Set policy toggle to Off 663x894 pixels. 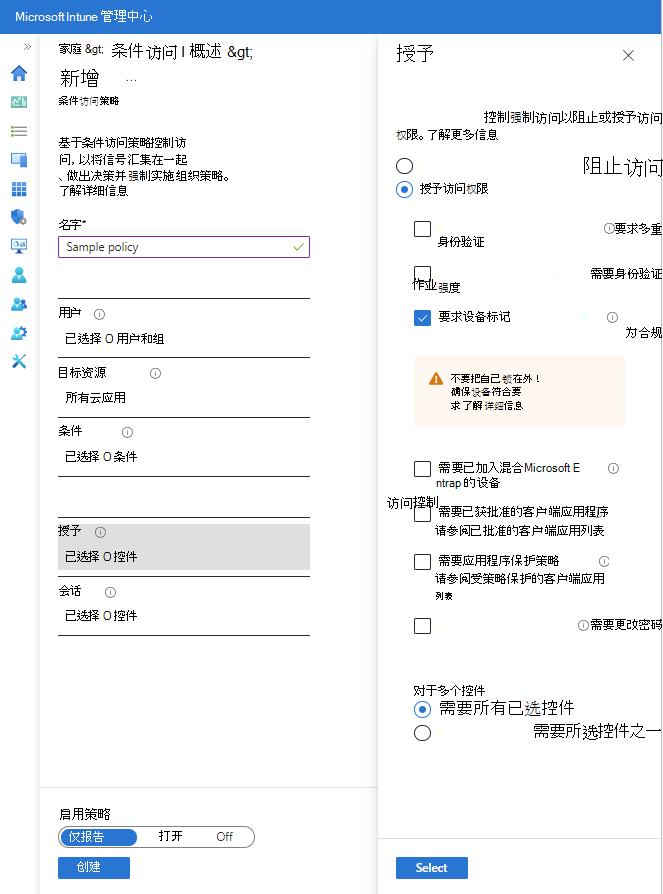click(x=224, y=836)
